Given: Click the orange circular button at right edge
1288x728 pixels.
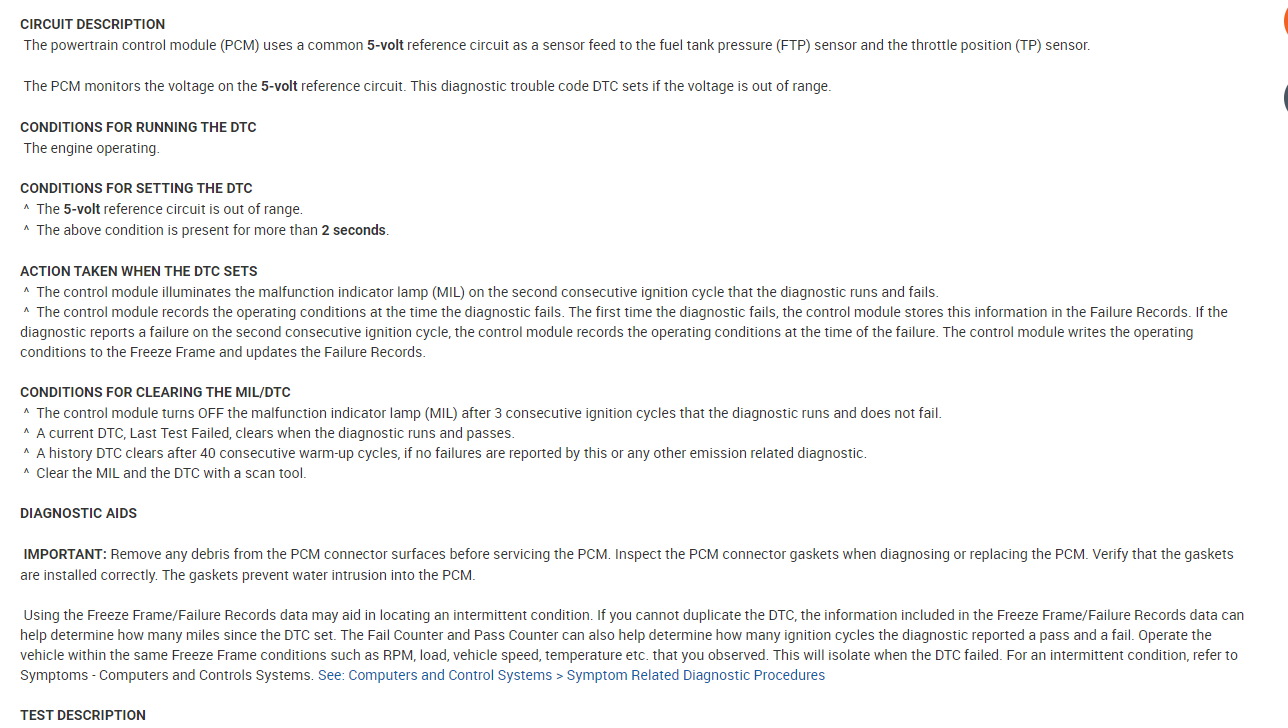Looking at the screenshot, I should (1284, 22).
